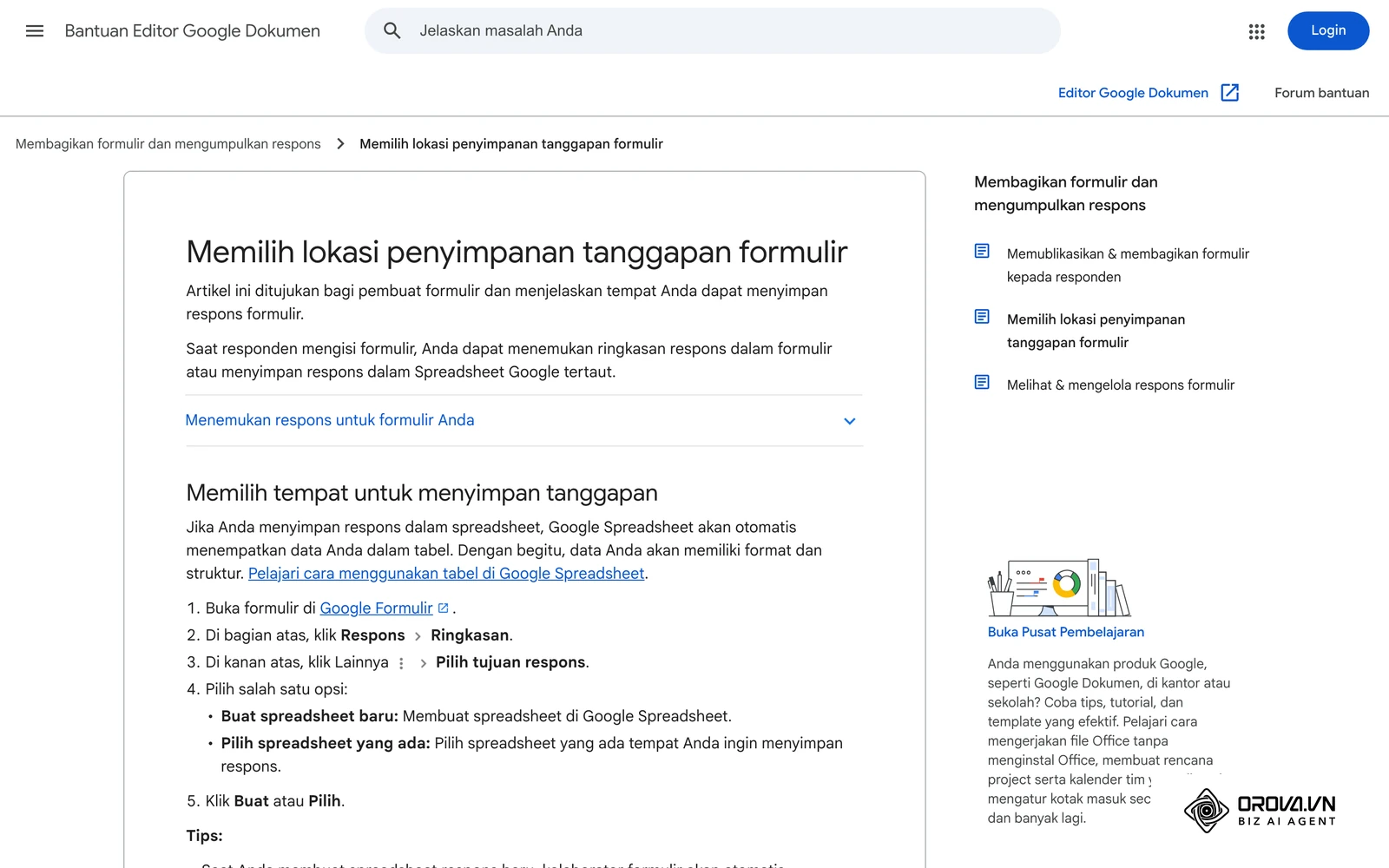Open the Google apps grid
1389x868 pixels.
1256,31
